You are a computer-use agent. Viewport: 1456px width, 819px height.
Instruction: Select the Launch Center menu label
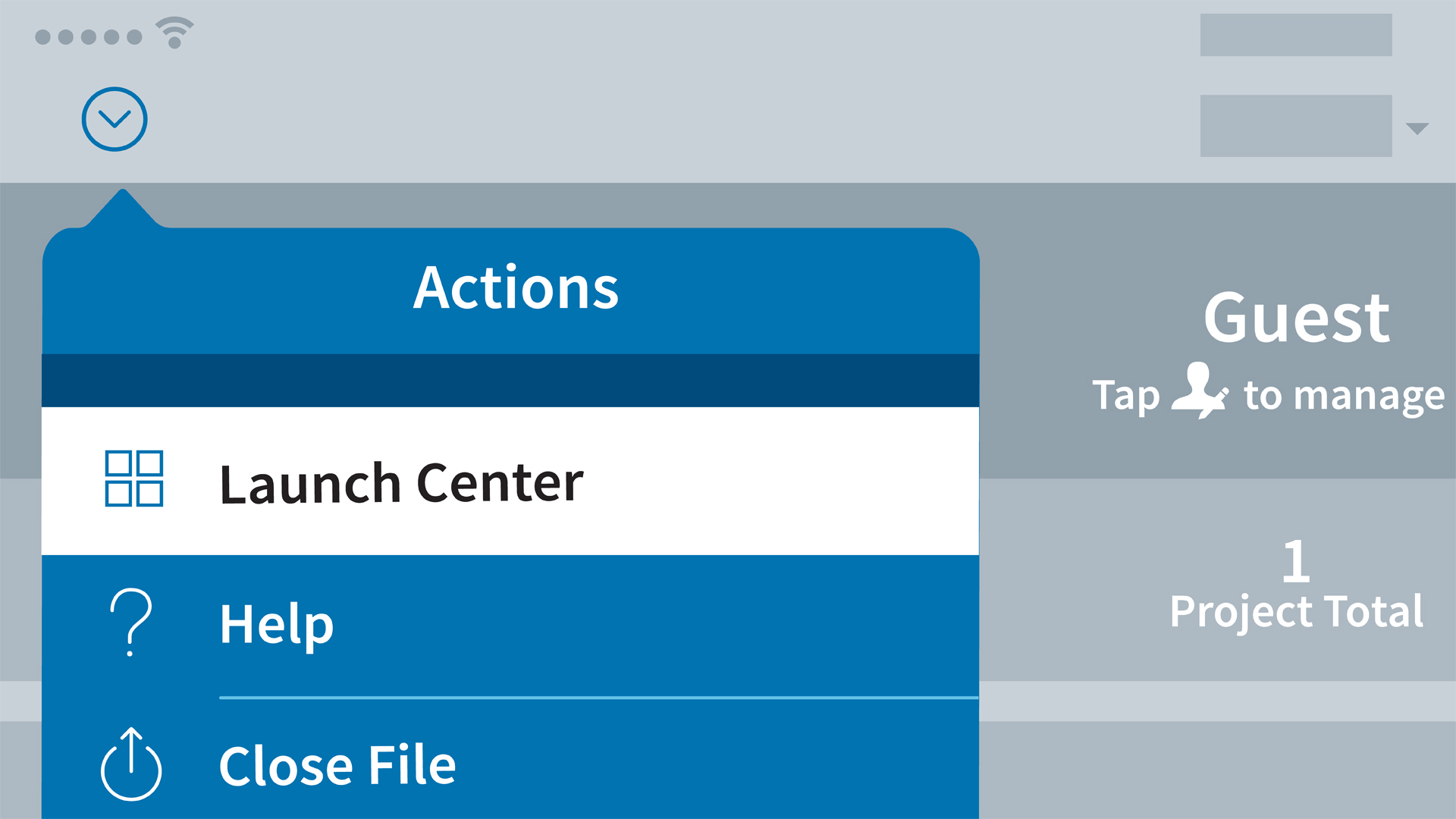coord(401,483)
